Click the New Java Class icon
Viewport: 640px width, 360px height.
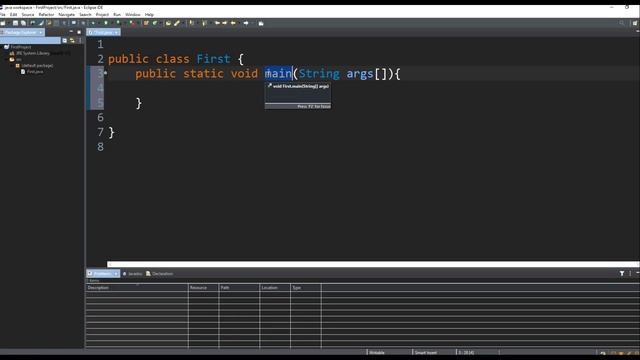pos(155,23)
